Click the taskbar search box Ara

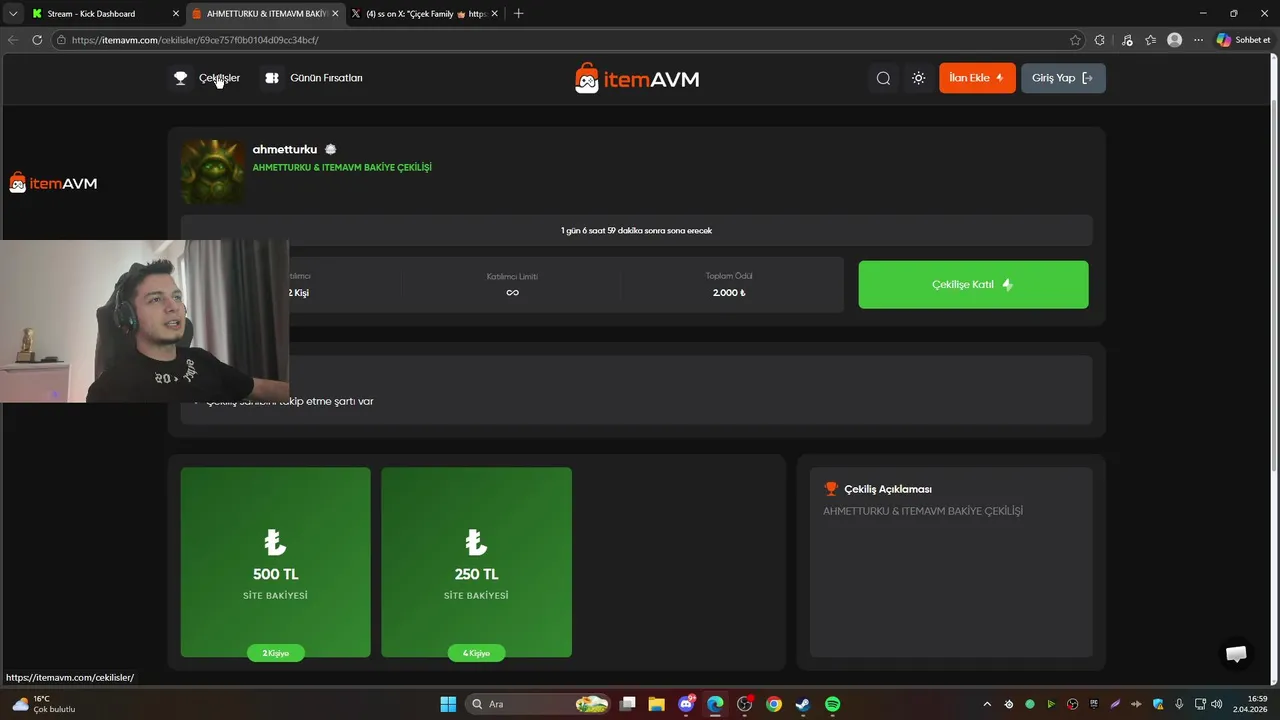(540, 704)
